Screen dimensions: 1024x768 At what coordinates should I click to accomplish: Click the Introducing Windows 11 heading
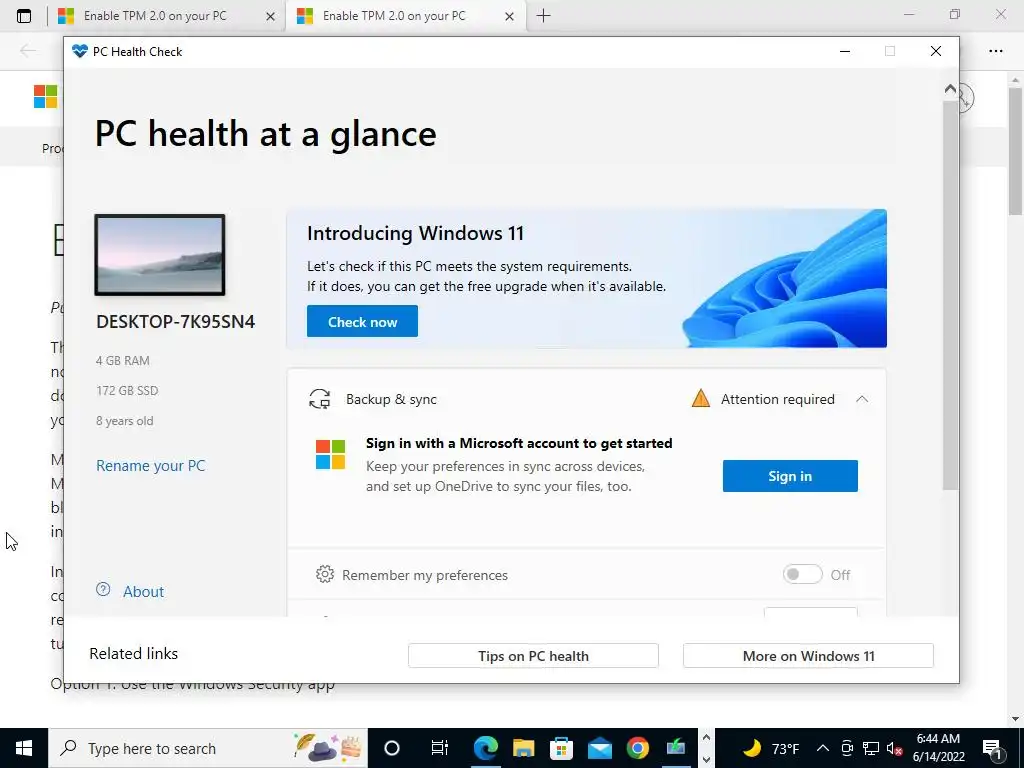[x=415, y=233]
